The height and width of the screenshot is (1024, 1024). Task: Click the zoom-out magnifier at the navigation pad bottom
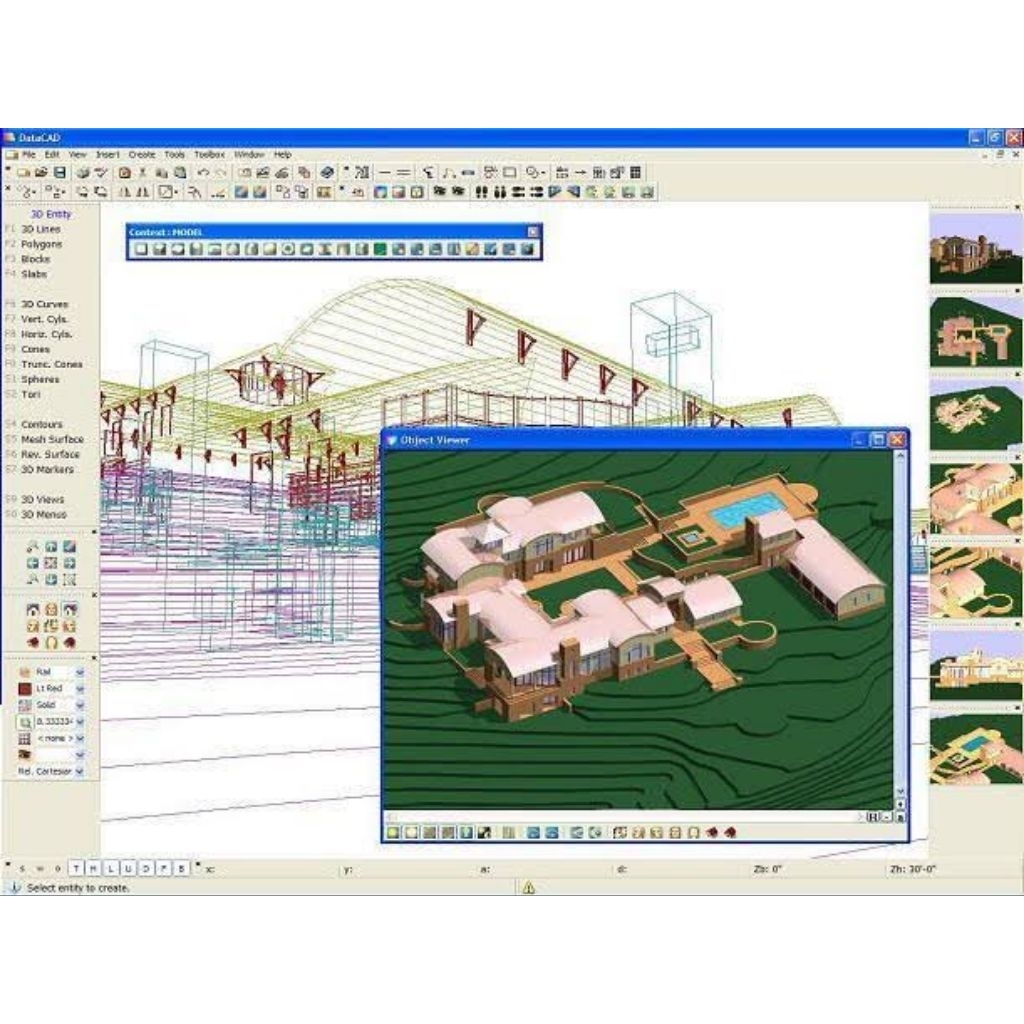point(33,579)
